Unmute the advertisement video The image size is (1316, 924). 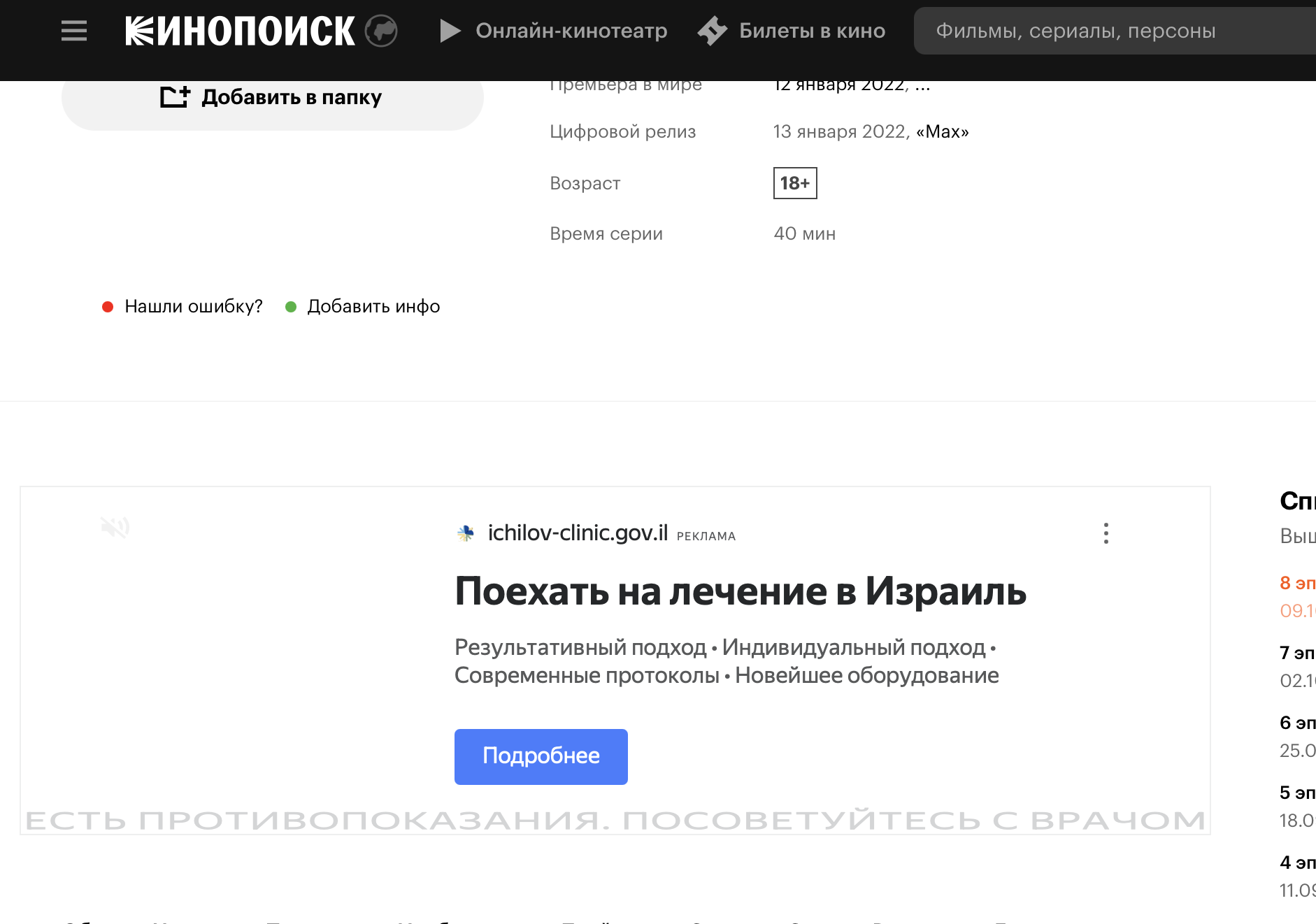[x=116, y=528]
